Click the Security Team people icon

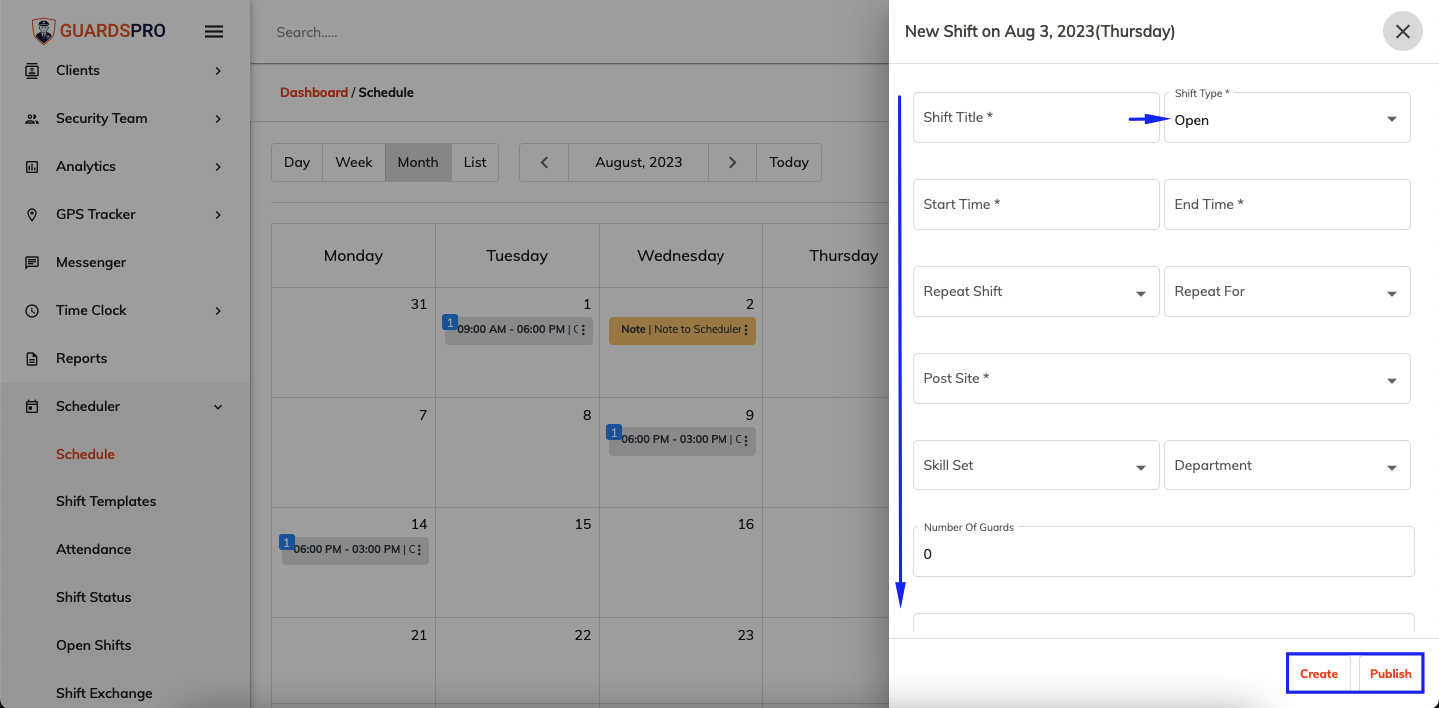coord(33,118)
